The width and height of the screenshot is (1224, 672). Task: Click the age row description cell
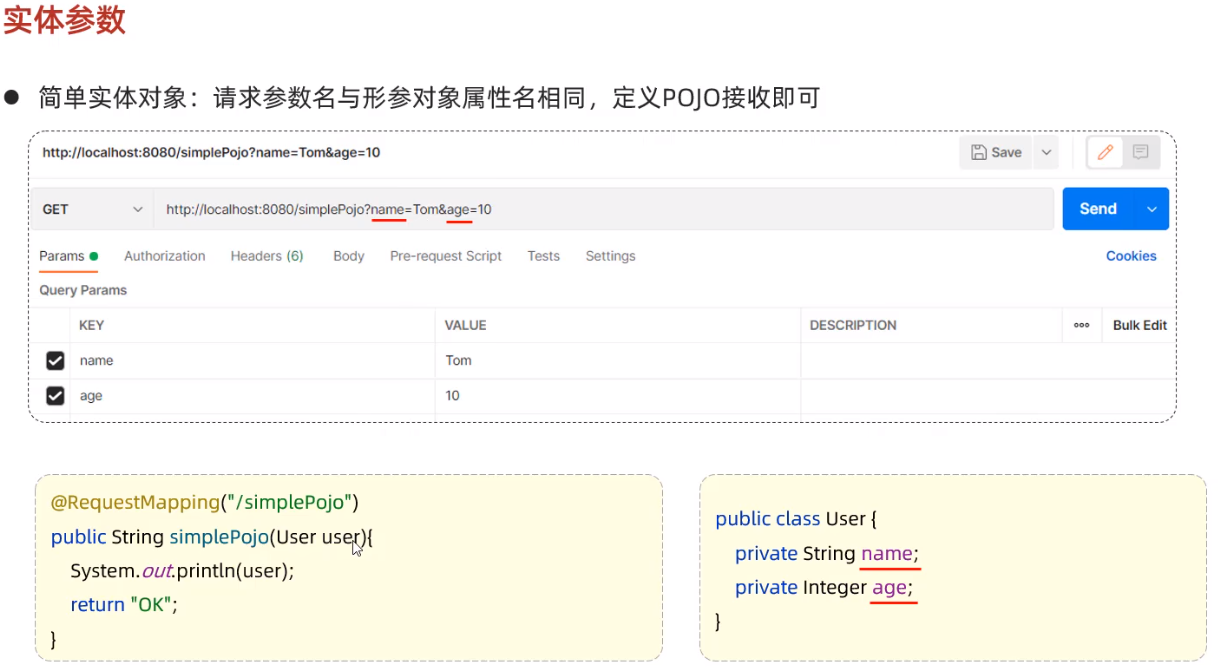click(987, 396)
